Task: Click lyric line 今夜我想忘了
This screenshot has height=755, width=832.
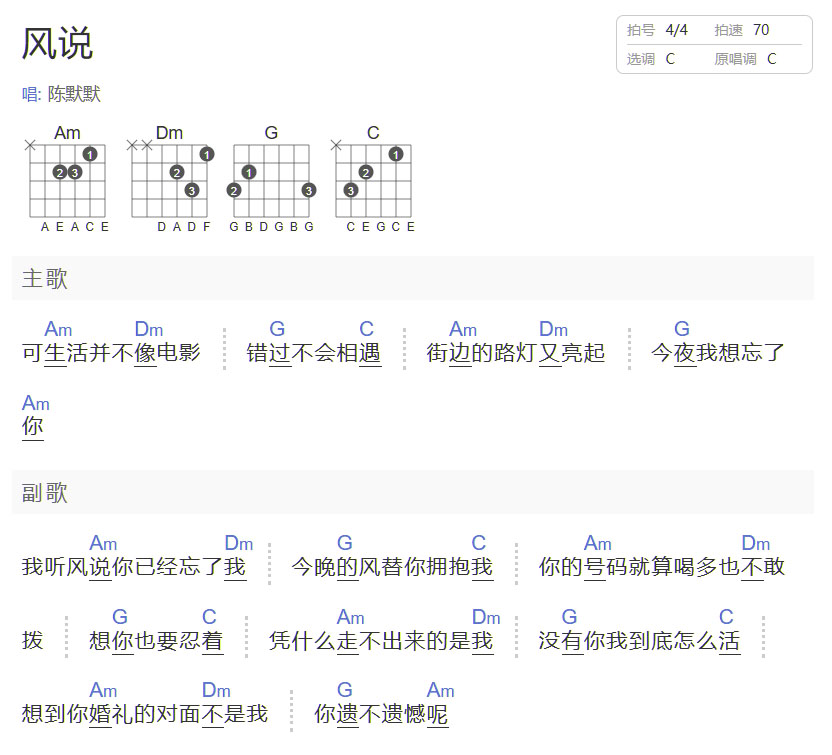Action: 718,353
